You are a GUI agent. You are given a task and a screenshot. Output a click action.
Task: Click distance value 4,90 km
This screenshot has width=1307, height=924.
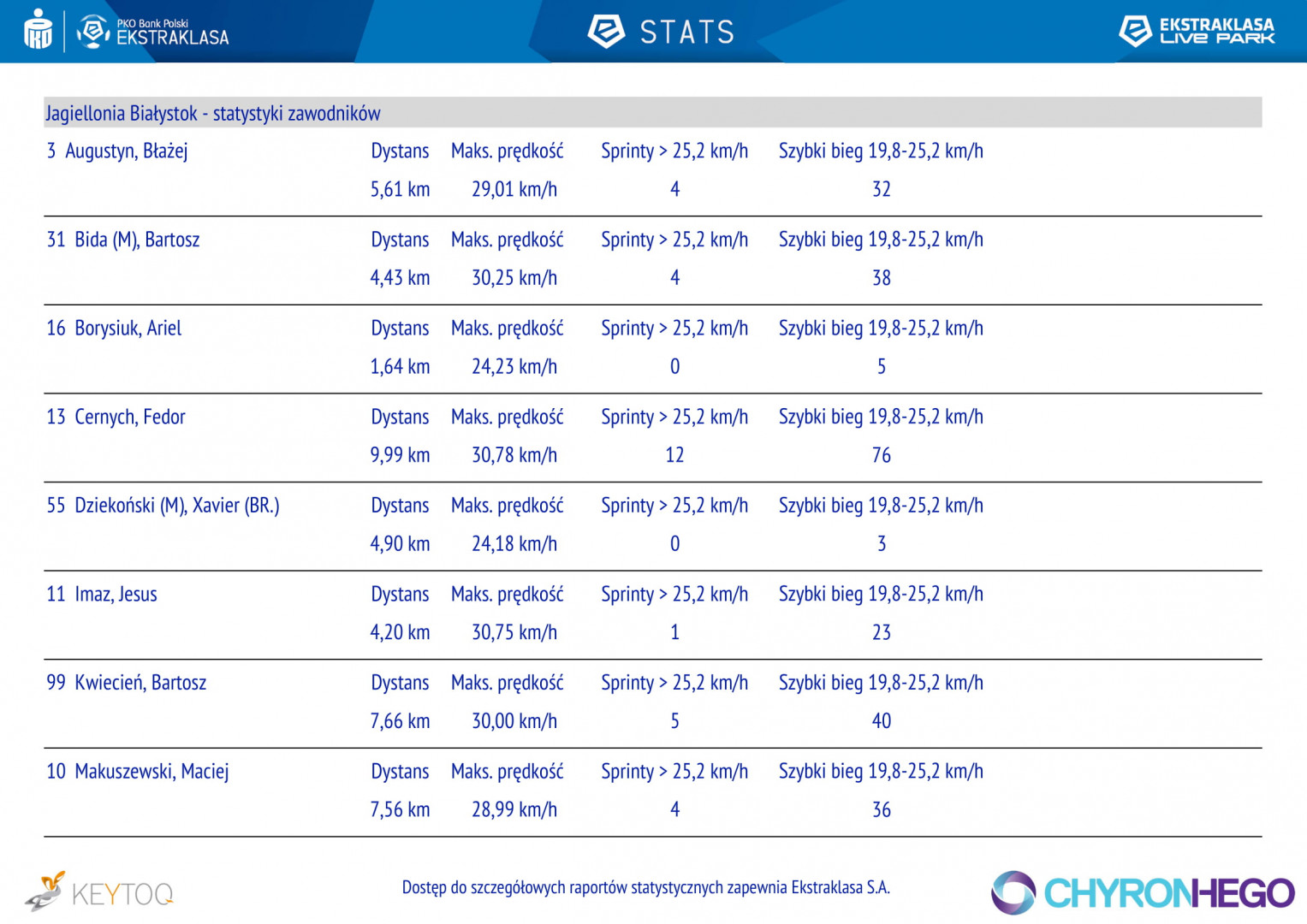click(400, 544)
